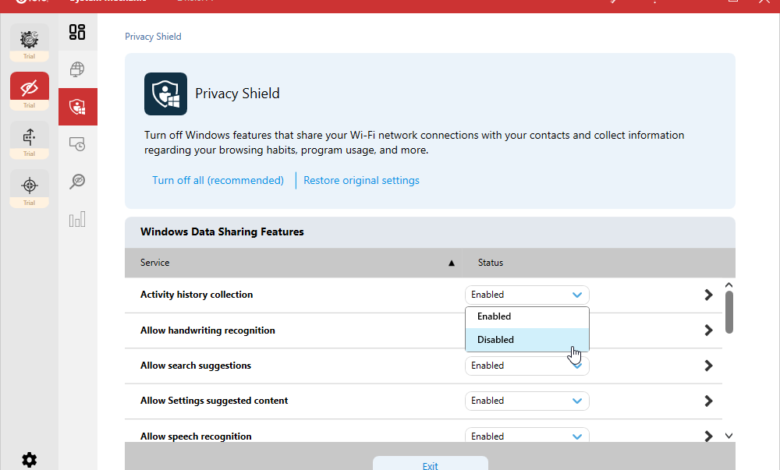Viewport: 780px width, 470px height.
Task: Select the Activity history collection row label
Action: (x=196, y=294)
